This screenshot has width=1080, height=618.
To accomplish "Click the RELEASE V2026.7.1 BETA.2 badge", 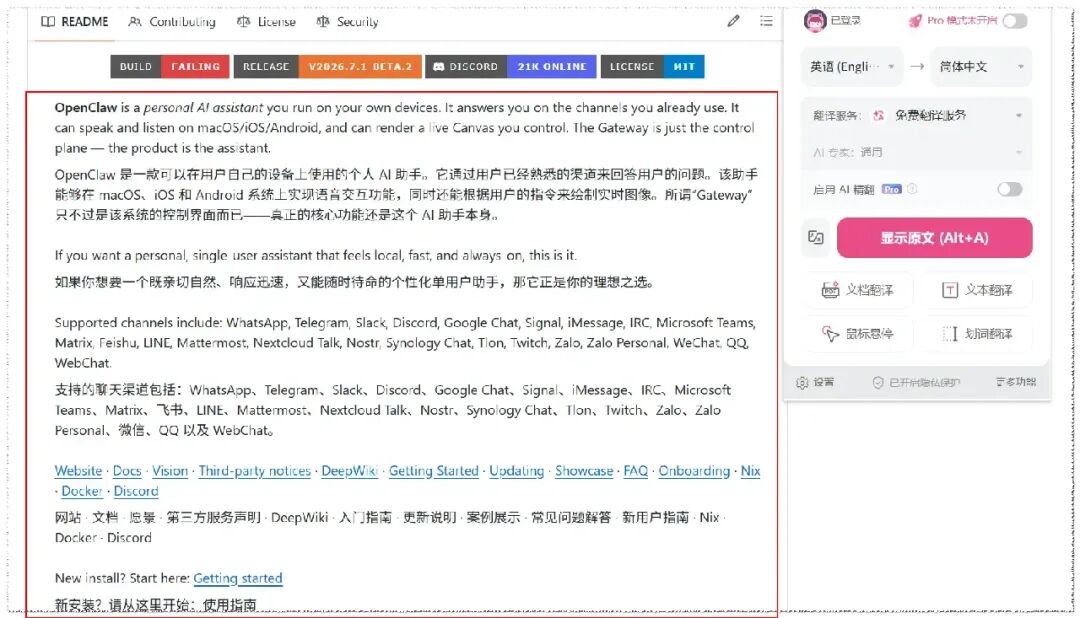I will [327, 66].
